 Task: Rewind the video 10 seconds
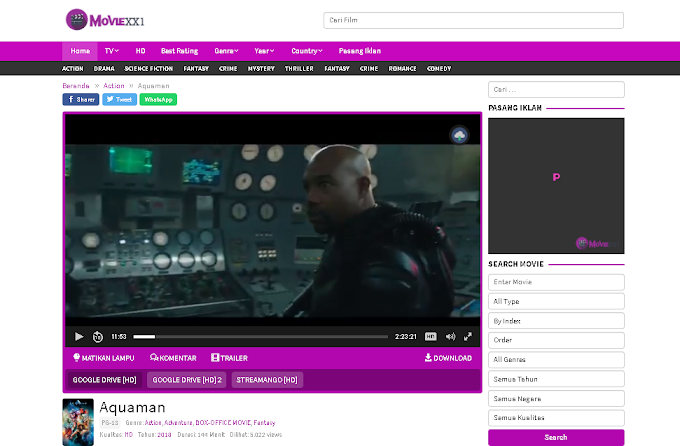tap(98, 337)
